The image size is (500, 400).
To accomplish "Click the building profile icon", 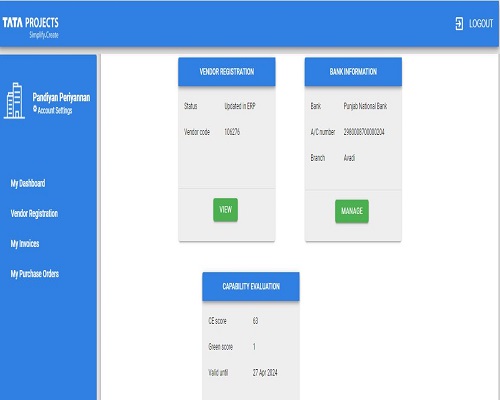I will [x=14, y=101].
